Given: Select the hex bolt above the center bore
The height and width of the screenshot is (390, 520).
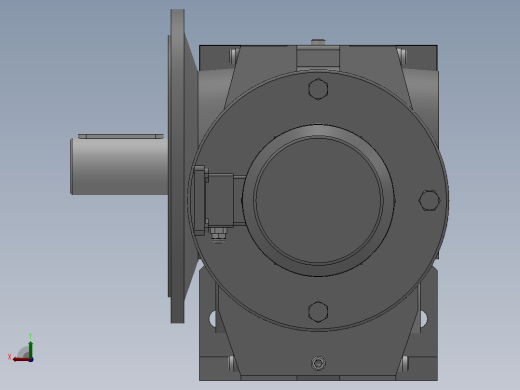Looking at the screenshot, I should [318, 89].
